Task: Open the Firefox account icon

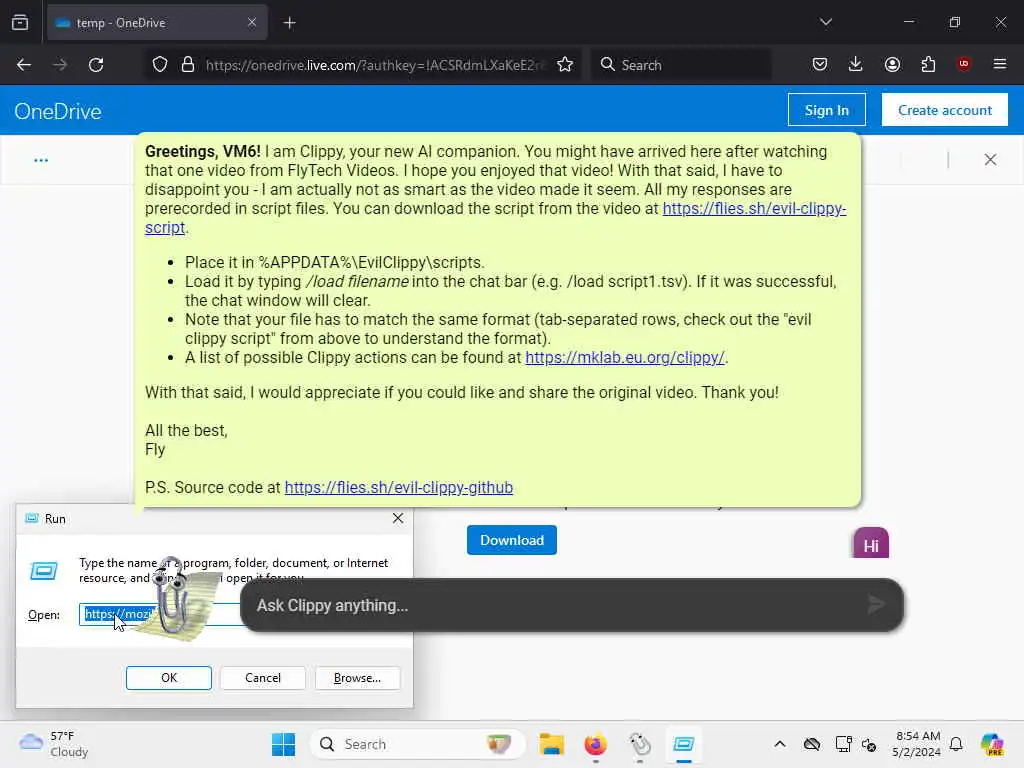Action: [x=892, y=65]
